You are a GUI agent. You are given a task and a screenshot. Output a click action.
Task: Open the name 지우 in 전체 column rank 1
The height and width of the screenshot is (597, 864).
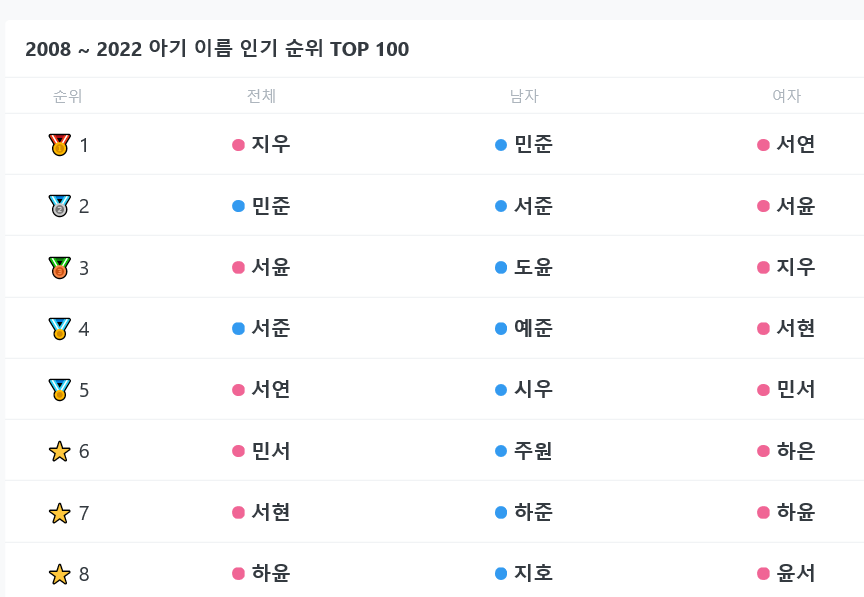pos(271,145)
